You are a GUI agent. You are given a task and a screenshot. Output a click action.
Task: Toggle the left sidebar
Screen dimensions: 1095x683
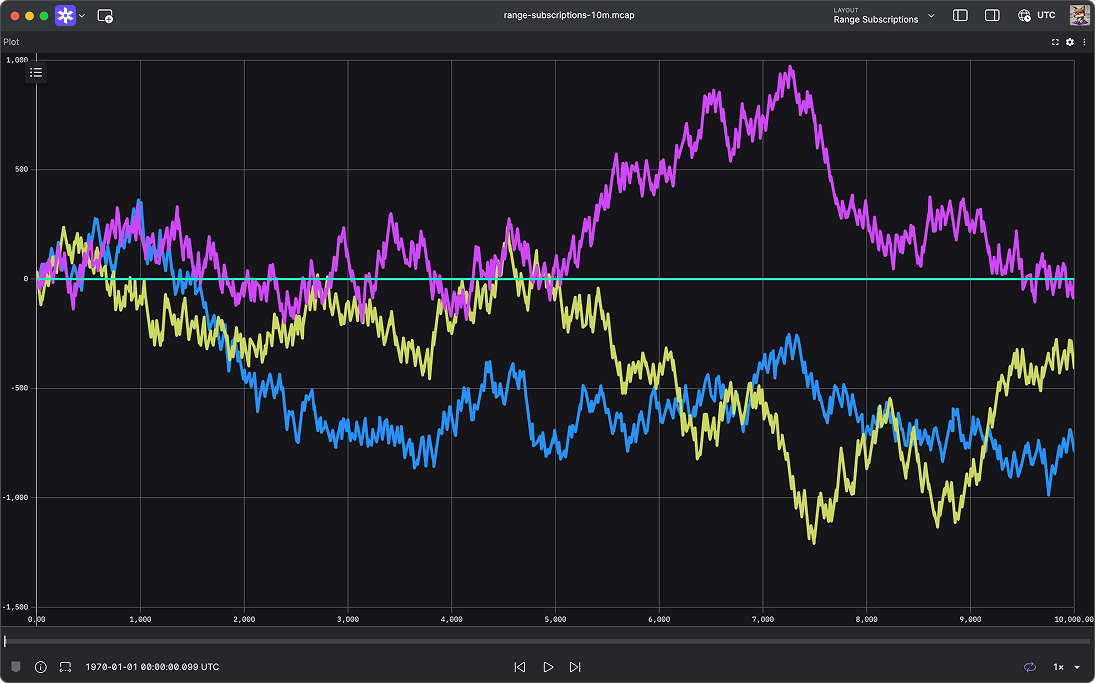pyautogui.click(x=960, y=15)
